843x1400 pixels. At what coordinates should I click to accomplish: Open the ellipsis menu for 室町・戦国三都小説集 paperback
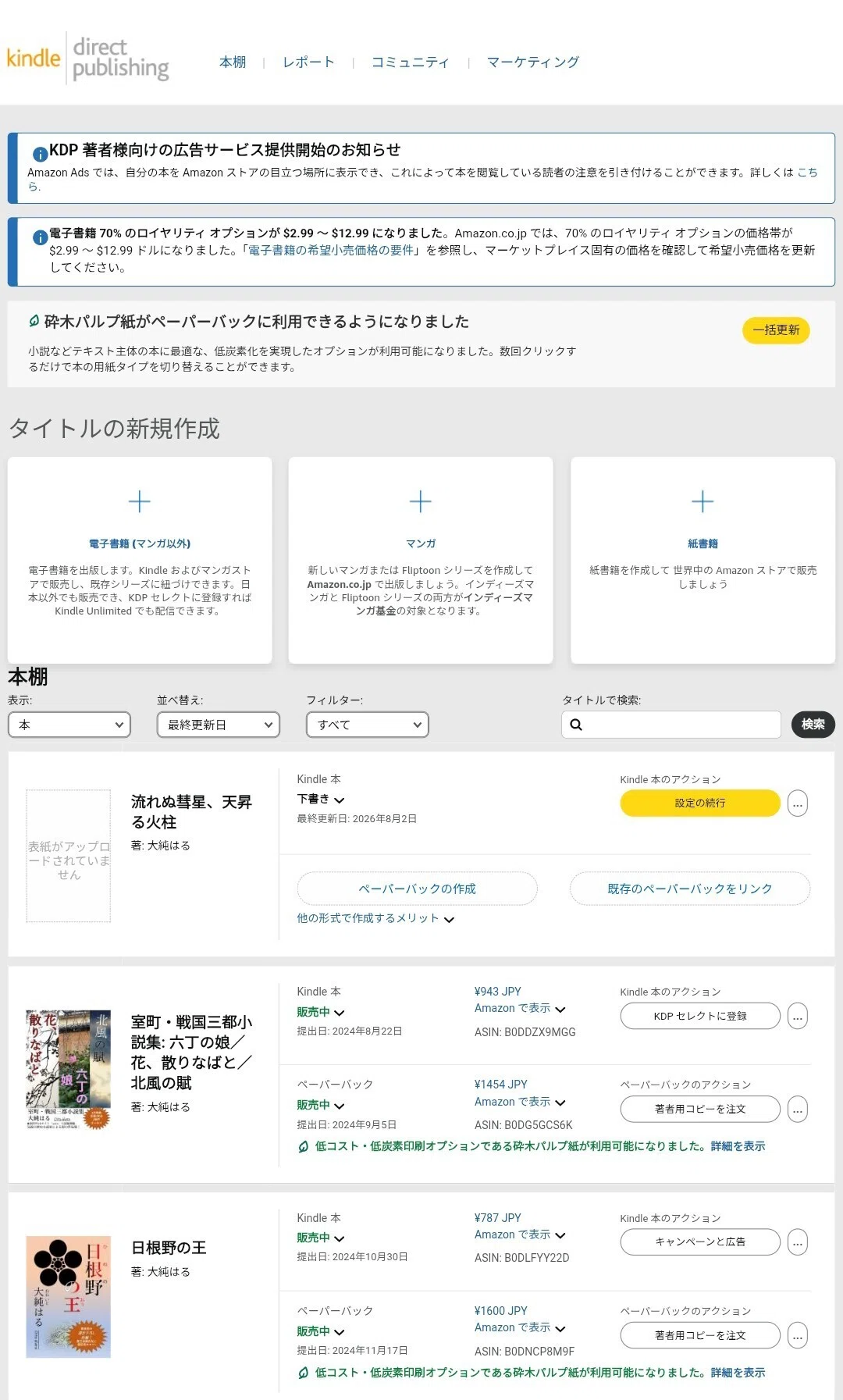[797, 1109]
